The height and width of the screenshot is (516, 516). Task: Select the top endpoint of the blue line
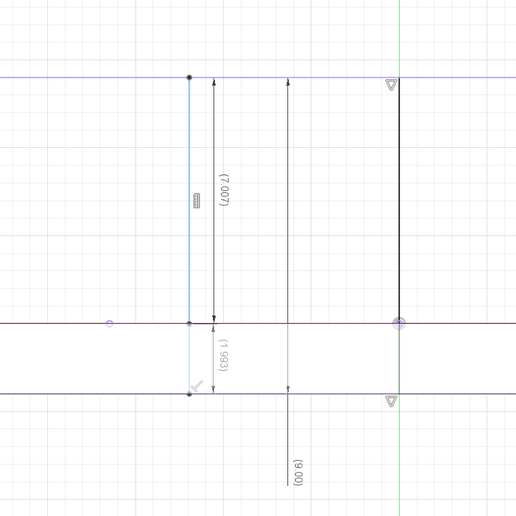point(189,77)
